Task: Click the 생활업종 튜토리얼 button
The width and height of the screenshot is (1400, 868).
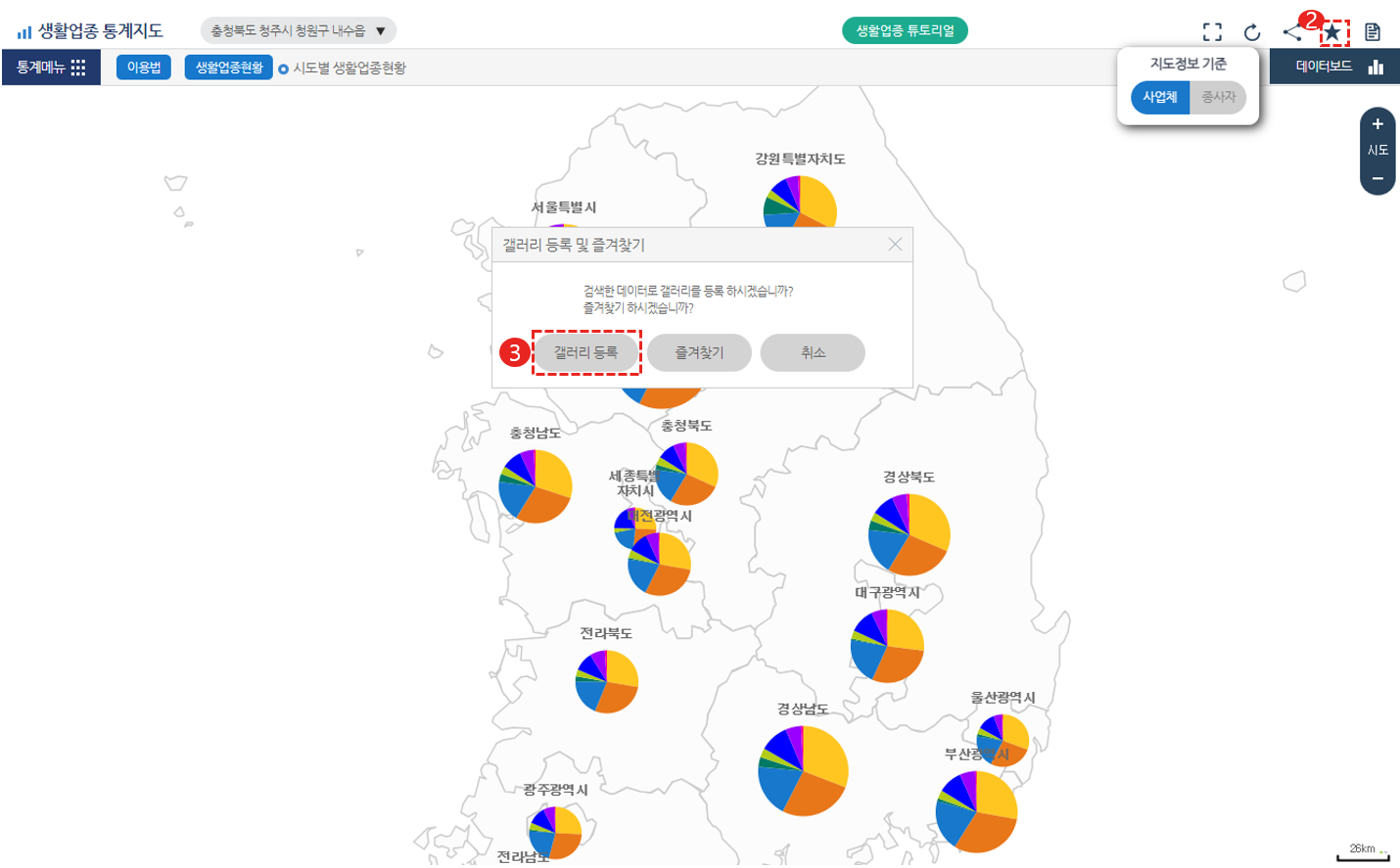Action: [904, 30]
